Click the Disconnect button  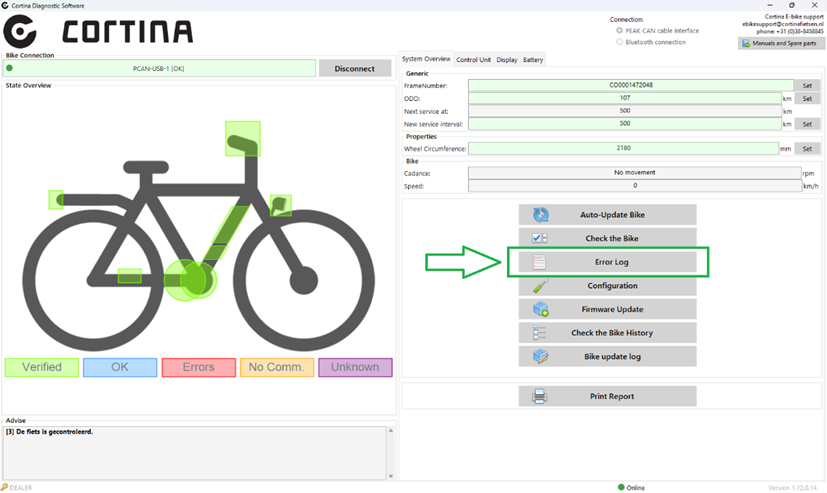(355, 69)
